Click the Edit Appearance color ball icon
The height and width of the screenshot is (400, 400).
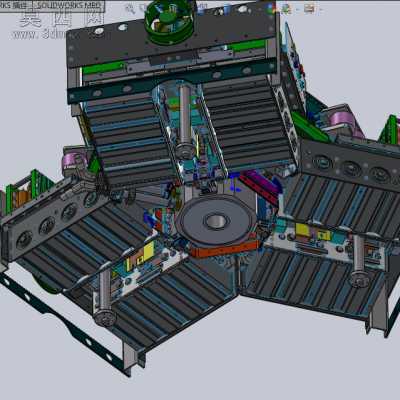[271, 9]
